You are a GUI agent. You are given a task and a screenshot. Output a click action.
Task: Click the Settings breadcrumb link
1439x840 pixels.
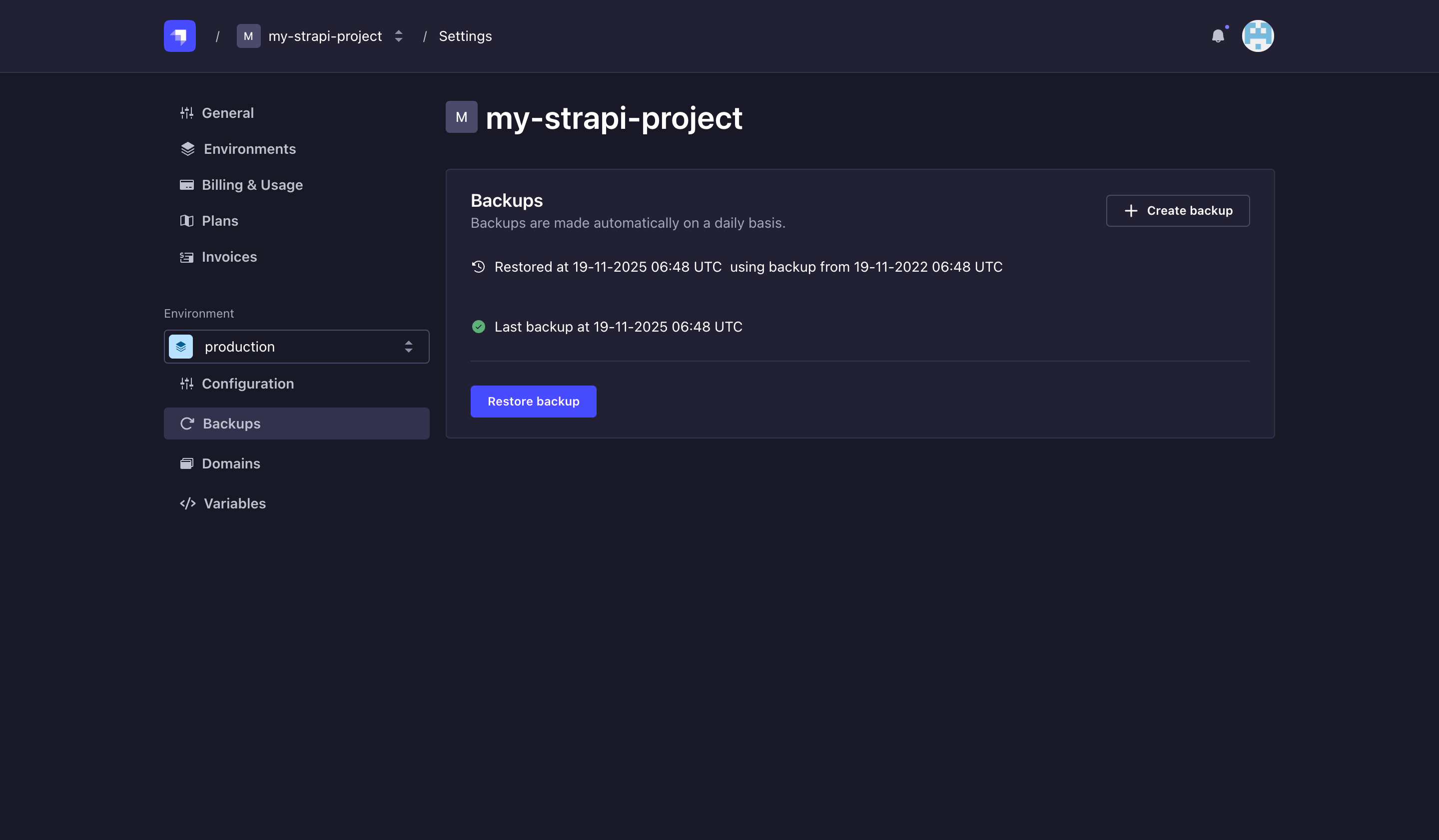465,36
